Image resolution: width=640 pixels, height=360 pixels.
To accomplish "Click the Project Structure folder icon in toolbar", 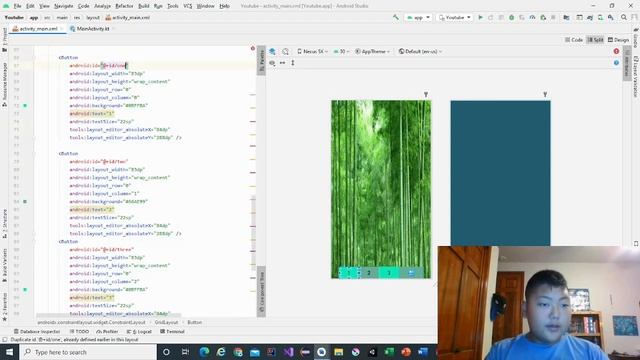I will tap(566, 18).
